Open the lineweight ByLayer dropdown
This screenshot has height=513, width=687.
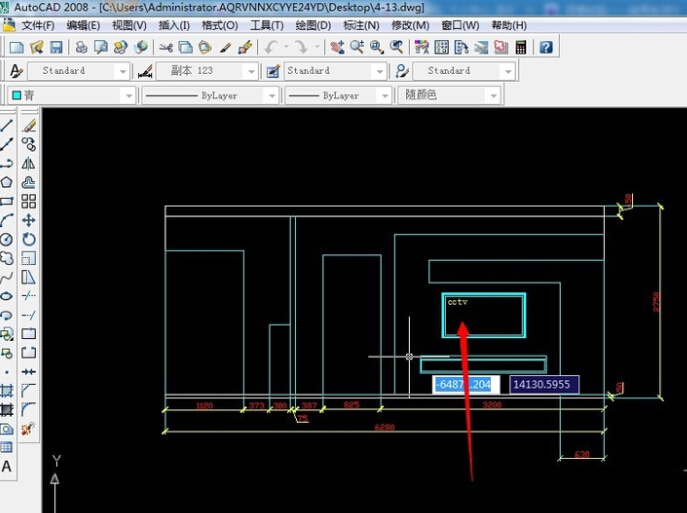coord(385,96)
